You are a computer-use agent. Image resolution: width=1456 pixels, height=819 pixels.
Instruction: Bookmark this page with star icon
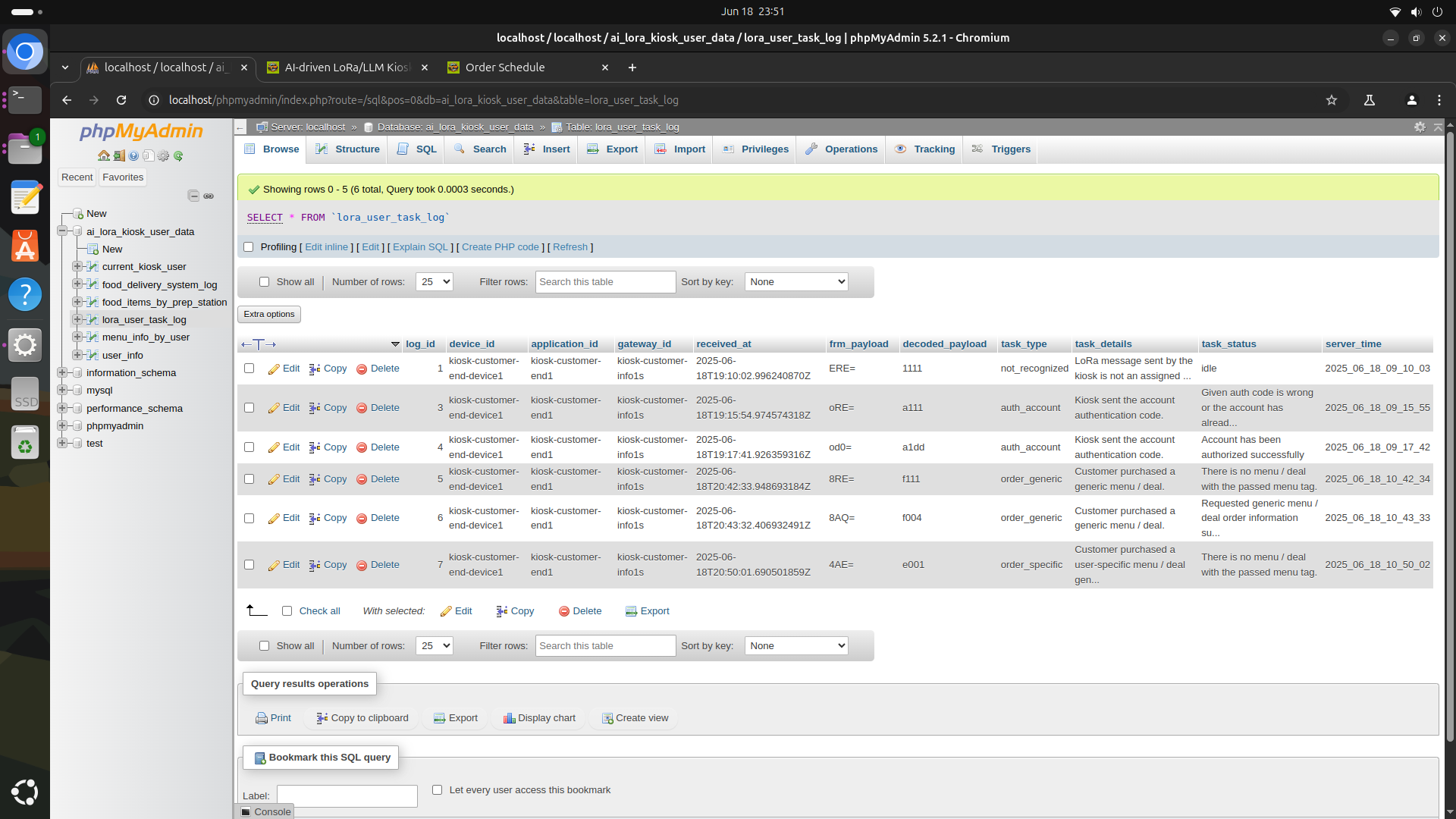tap(1331, 100)
